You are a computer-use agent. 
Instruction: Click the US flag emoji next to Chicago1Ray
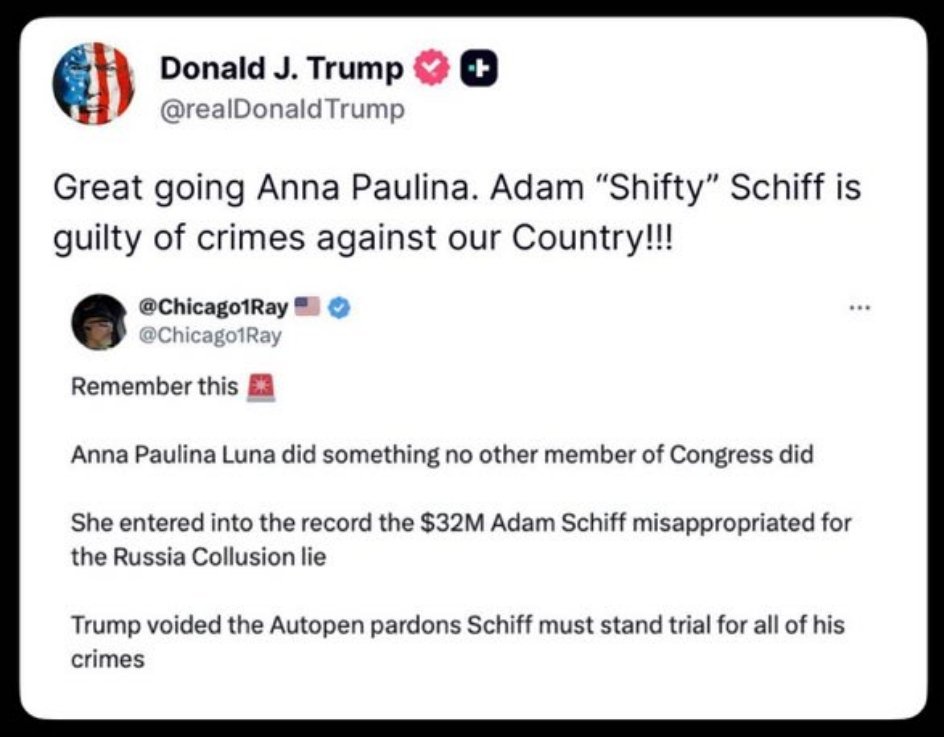tap(307, 309)
